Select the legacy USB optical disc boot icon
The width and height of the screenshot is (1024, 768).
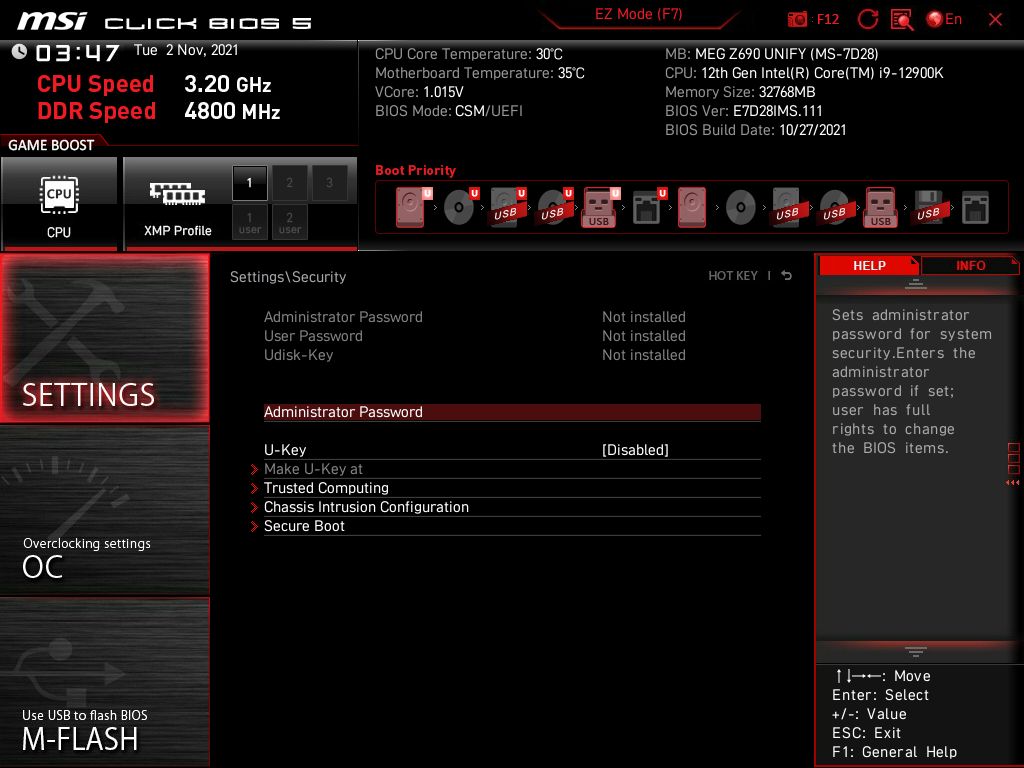tap(834, 207)
